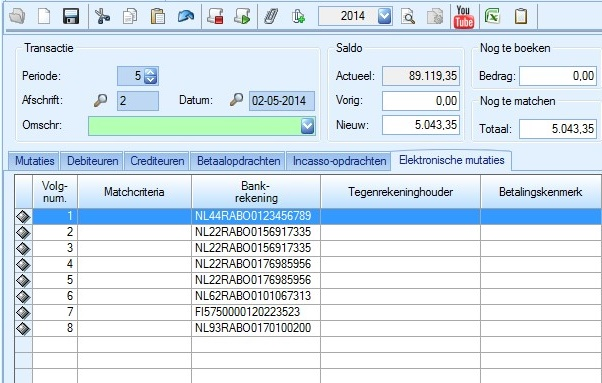The image size is (602, 383).
Task: Click the Tegenrekeninghouder column header
Action: [400, 192]
